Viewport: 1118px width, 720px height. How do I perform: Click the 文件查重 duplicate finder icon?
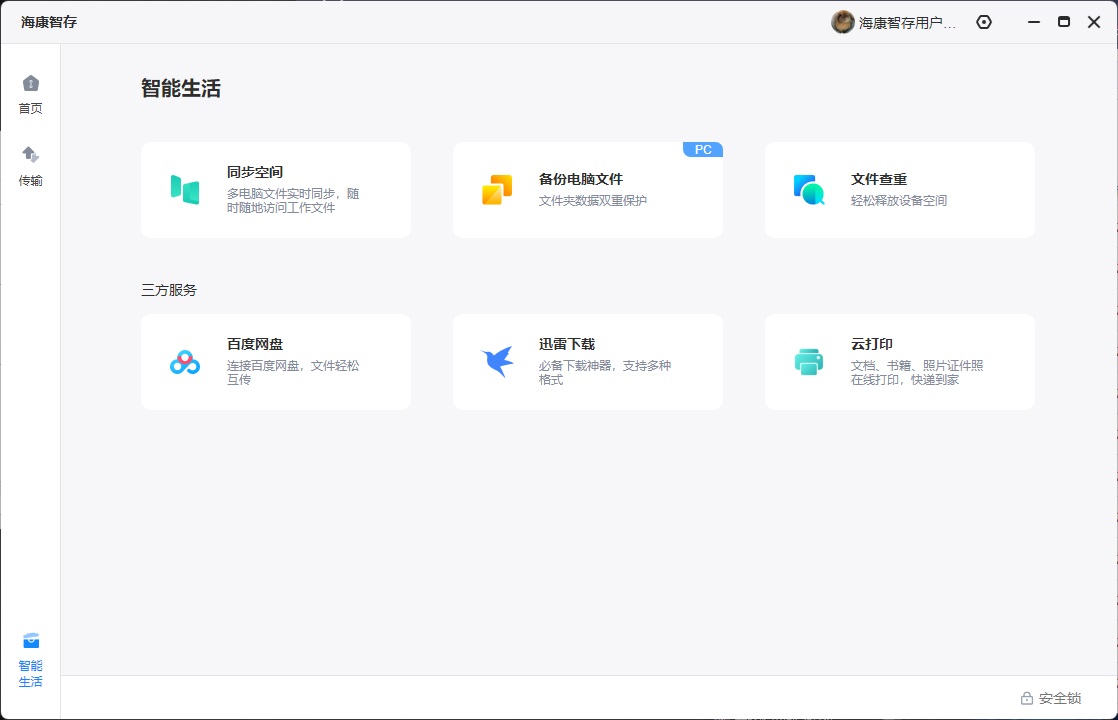[x=810, y=188]
